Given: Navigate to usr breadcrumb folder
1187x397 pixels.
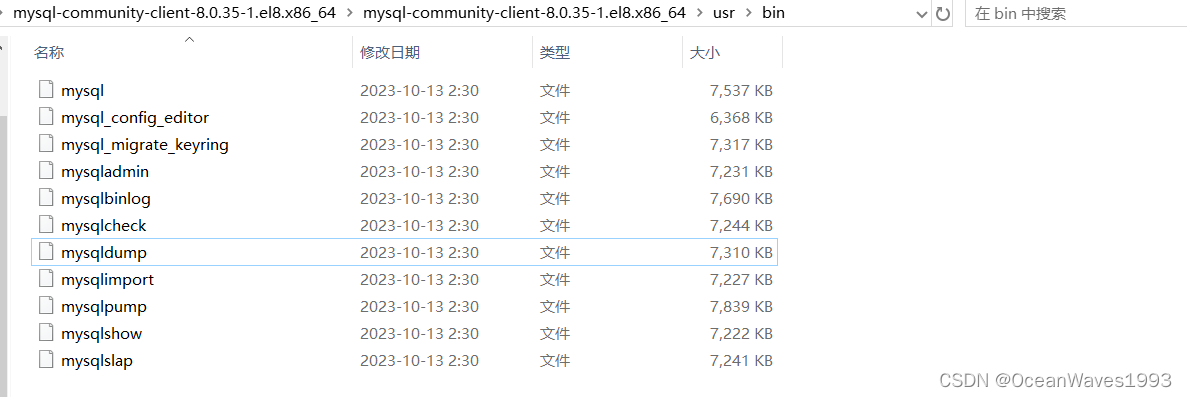Looking at the screenshot, I should 724,14.
